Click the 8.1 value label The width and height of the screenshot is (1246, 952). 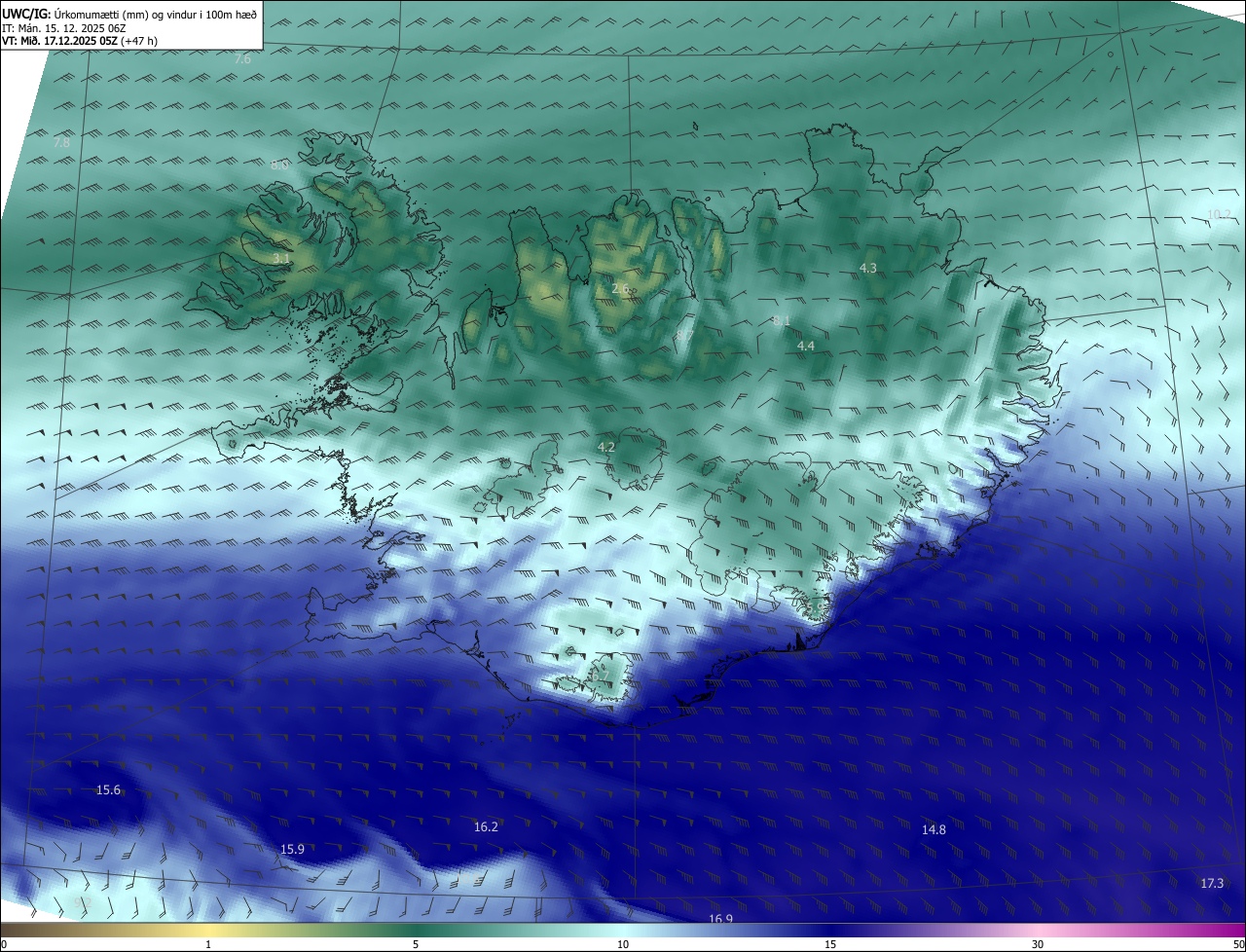click(782, 320)
